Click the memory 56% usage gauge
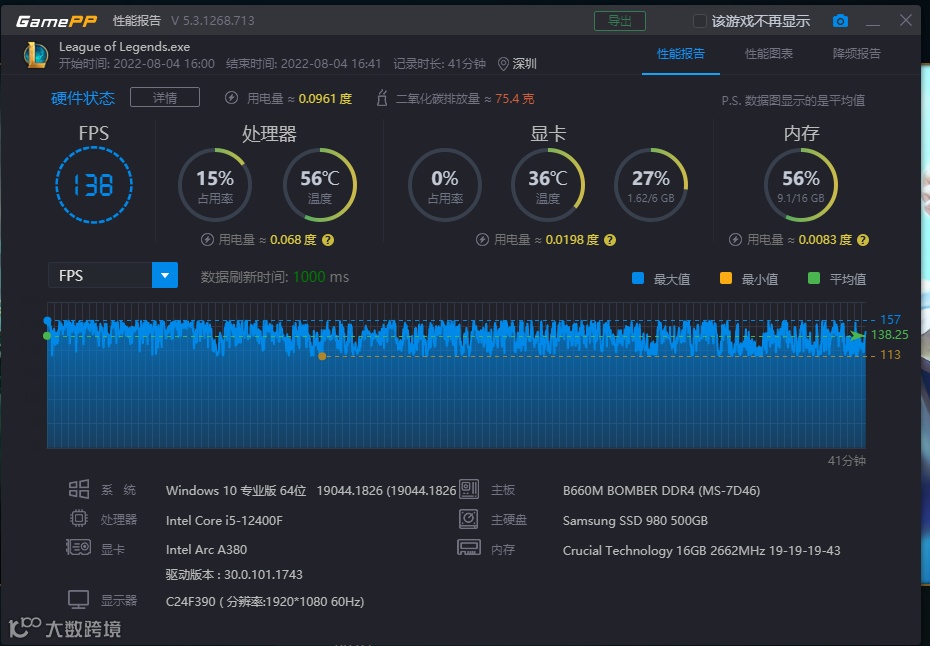Image resolution: width=930 pixels, height=646 pixels. [801, 185]
